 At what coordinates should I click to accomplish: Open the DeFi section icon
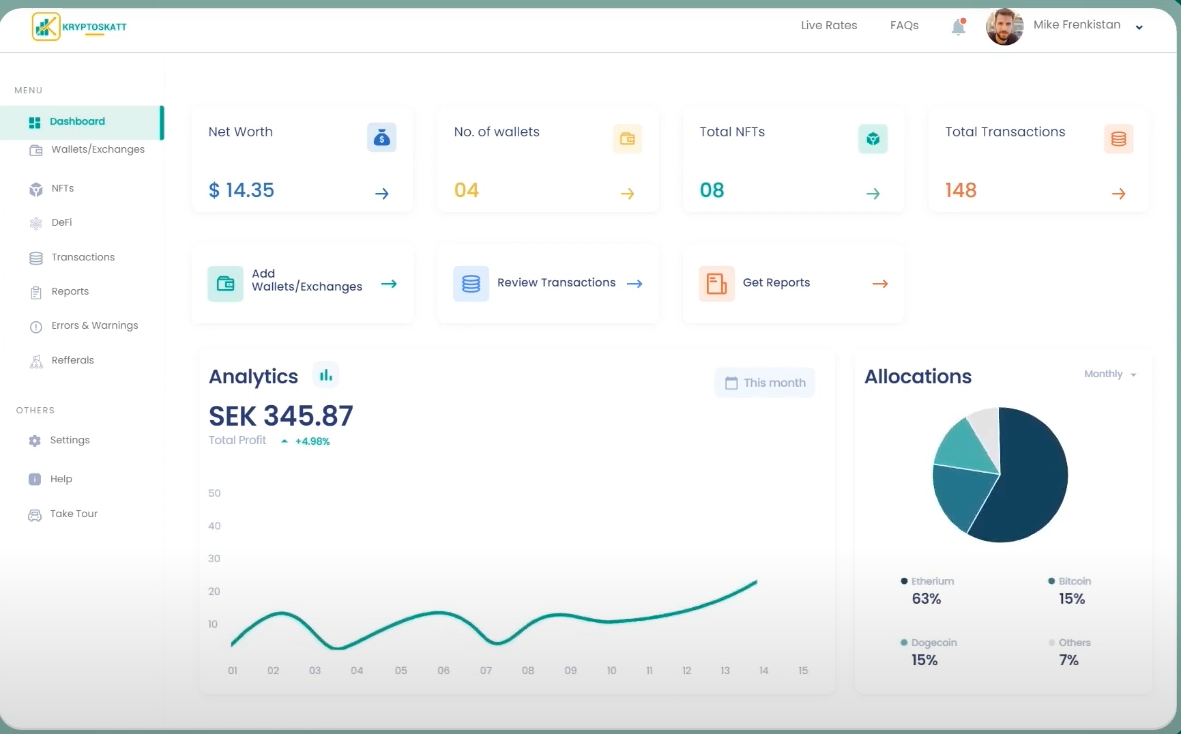[x=33, y=222]
